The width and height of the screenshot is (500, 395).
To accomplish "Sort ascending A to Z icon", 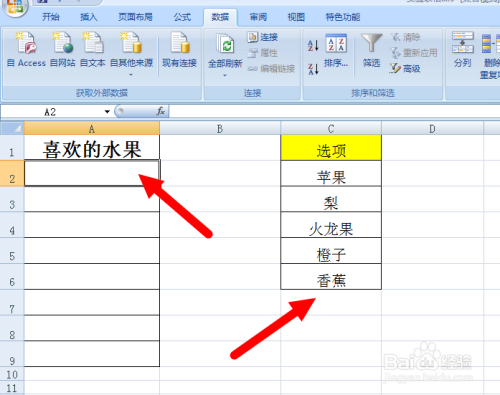I will [313, 45].
